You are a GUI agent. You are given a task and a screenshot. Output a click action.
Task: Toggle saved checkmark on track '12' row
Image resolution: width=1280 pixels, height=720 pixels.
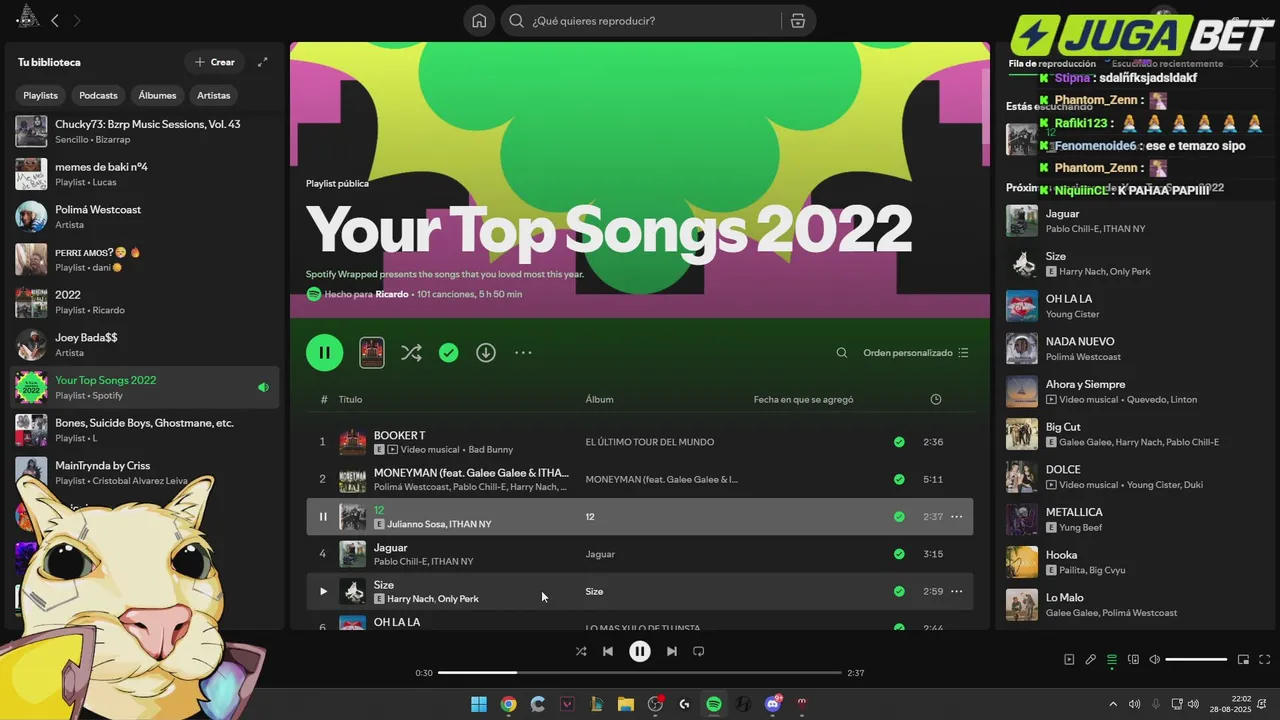point(899,517)
